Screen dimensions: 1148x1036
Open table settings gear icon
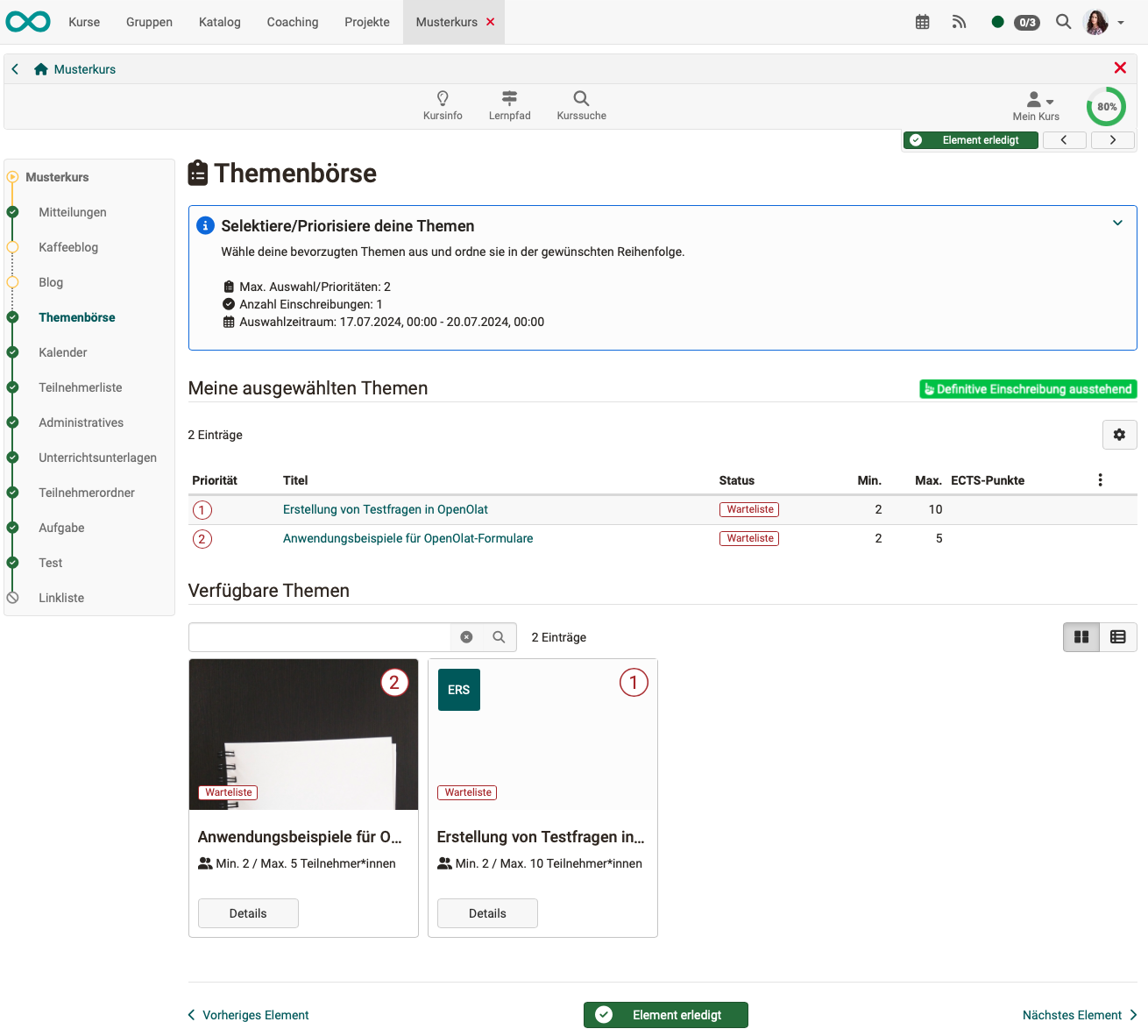point(1119,435)
